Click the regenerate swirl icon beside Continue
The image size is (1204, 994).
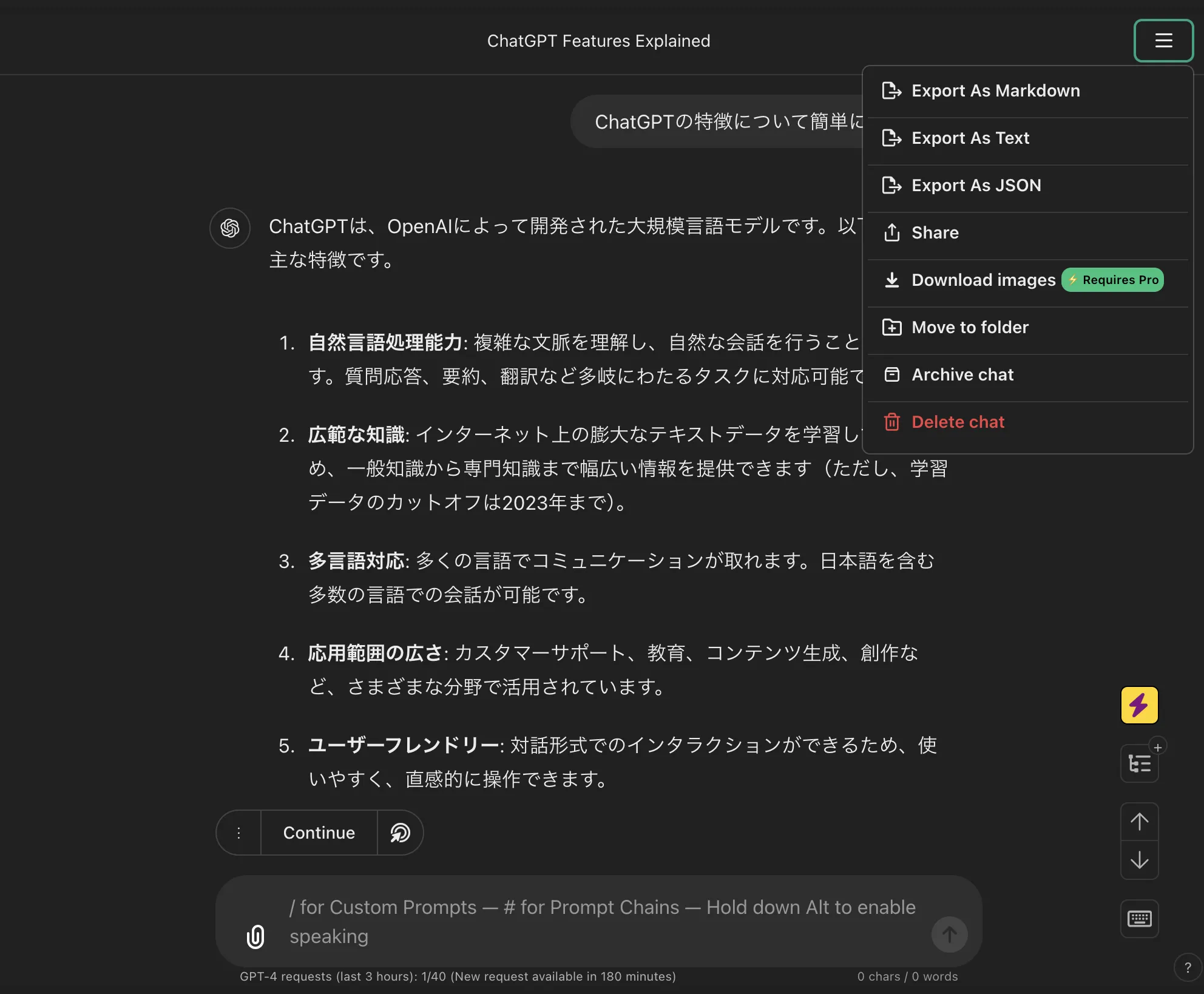400,833
